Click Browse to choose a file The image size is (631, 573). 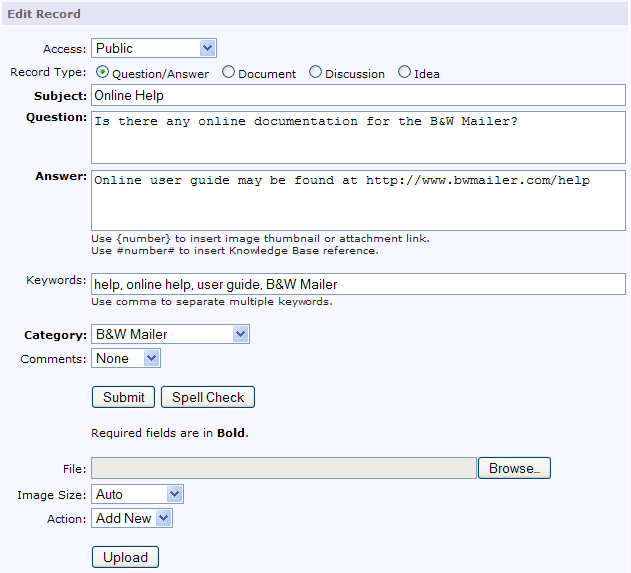514,468
